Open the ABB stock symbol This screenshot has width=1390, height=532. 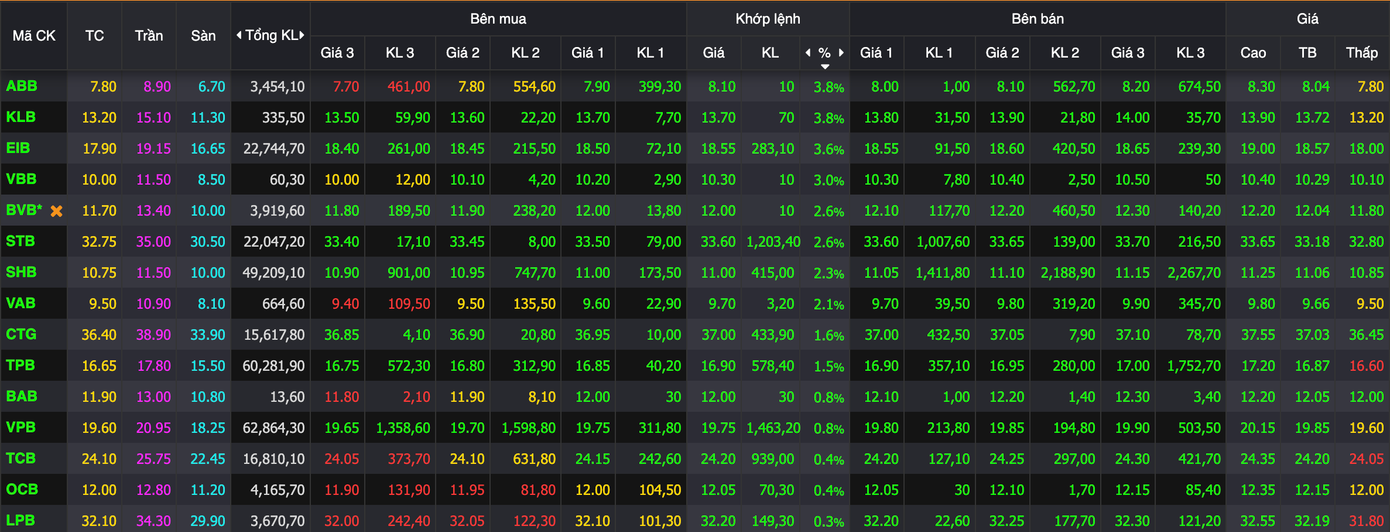21,86
